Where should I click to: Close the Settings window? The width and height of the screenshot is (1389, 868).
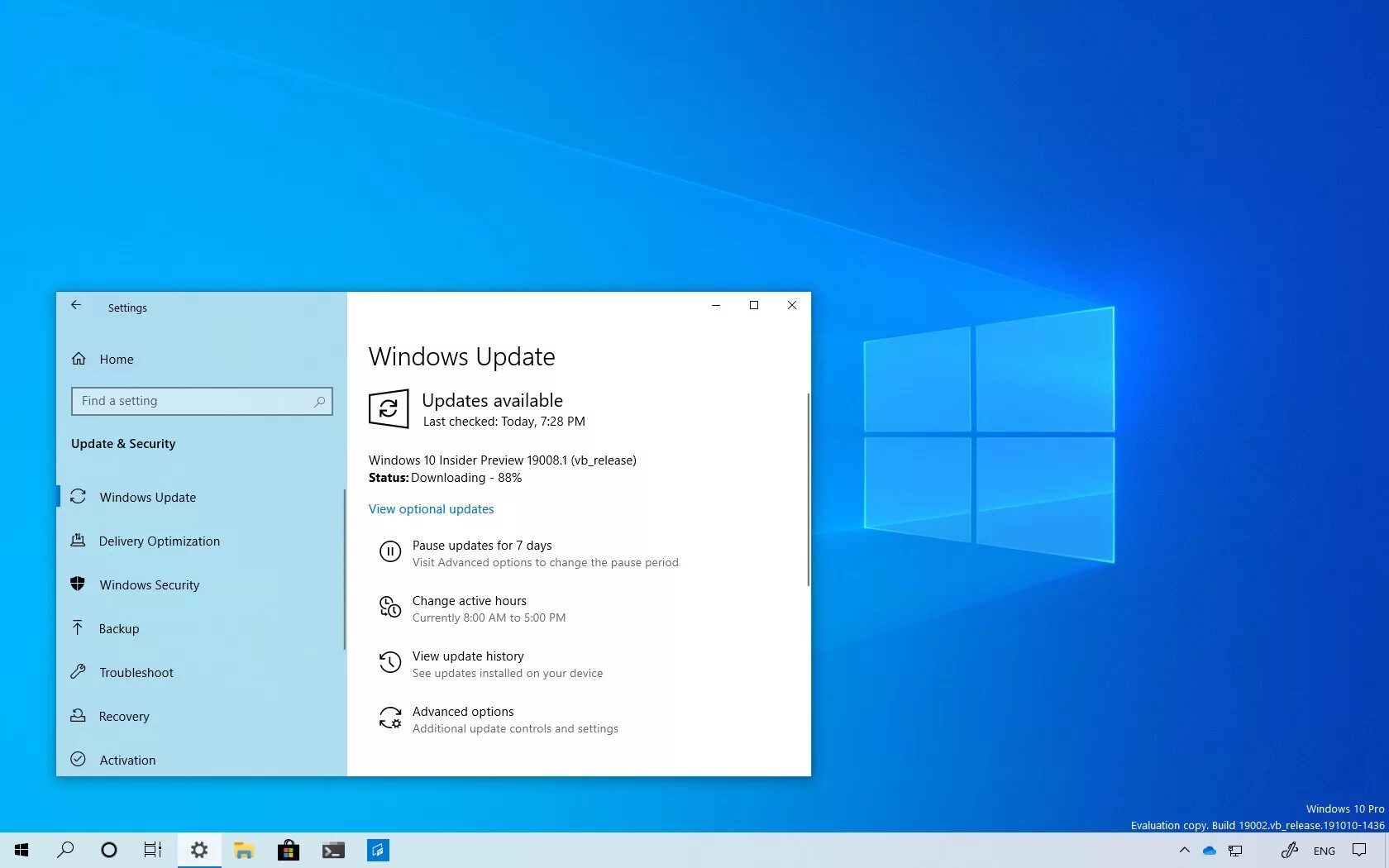tap(792, 305)
